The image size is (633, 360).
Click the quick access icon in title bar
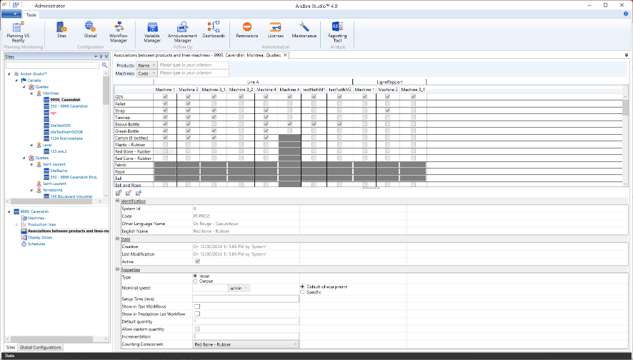click(x=16, y=5)
